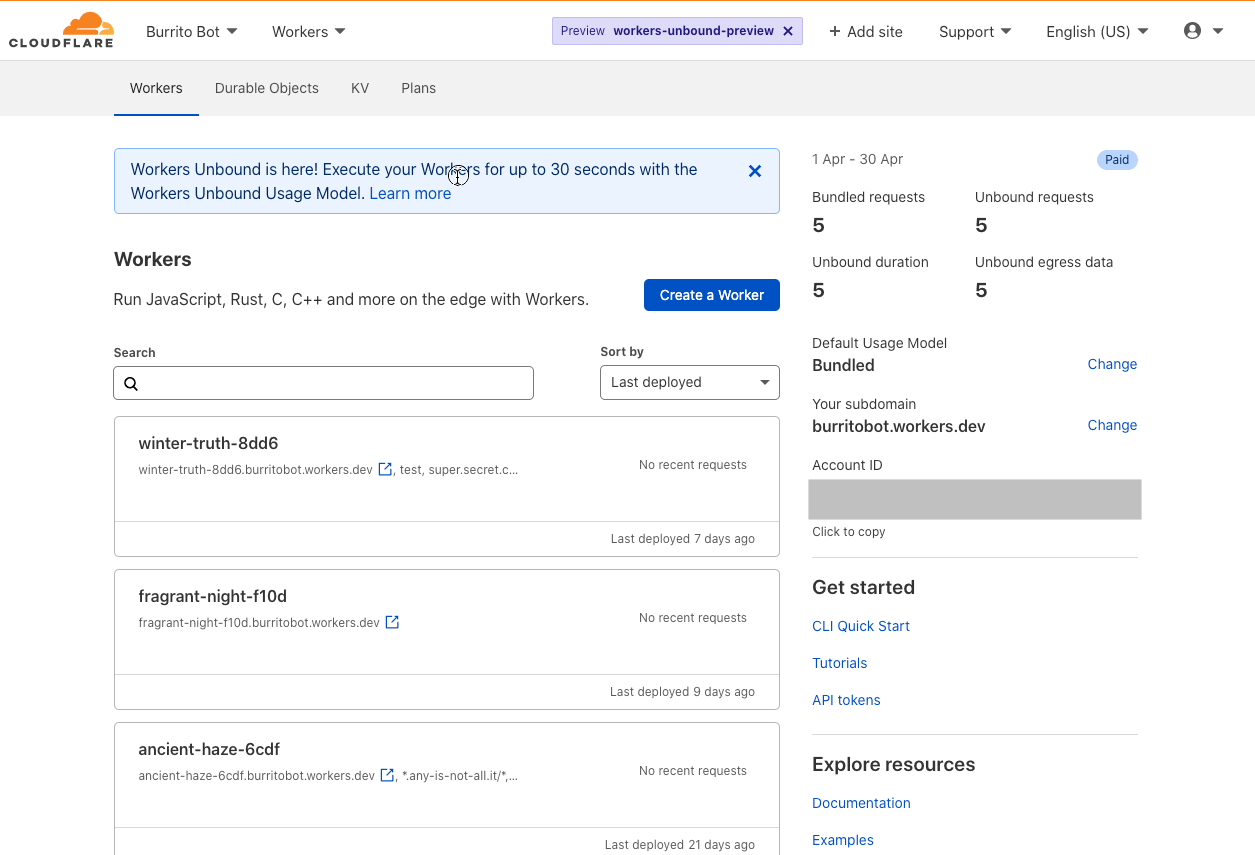Screen dimensions: 1255x855
Task: Click the Preview workers-unbound-preview tag
Action: click(x=677, y=31)
